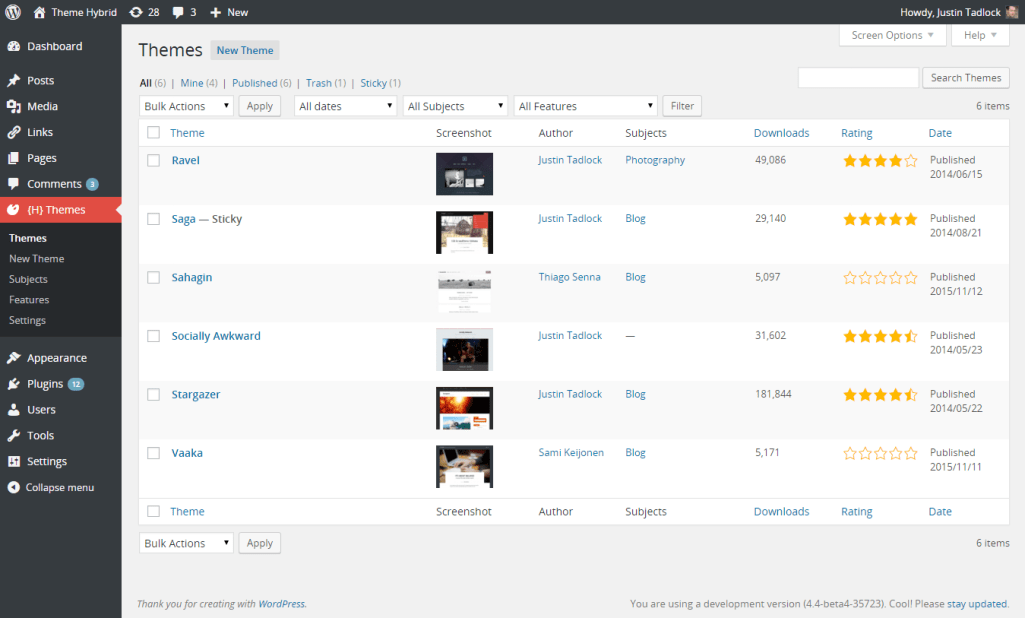The height and width of the screenshot is (618, 1025).
Task: Open the stay updated link
Action: click(x=977, y=604)
